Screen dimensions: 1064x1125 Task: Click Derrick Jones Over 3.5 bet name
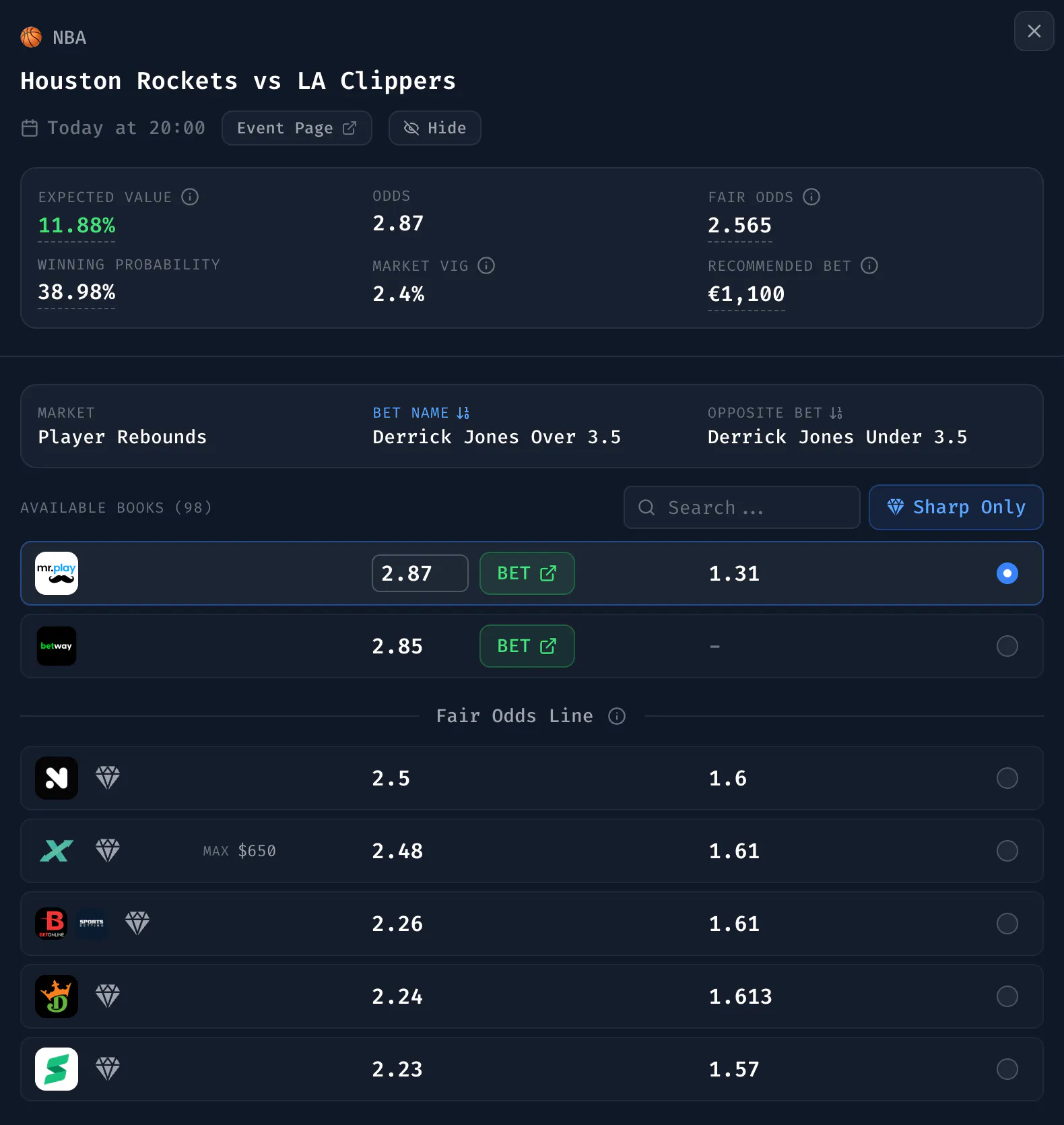click(x=497, y=437)
